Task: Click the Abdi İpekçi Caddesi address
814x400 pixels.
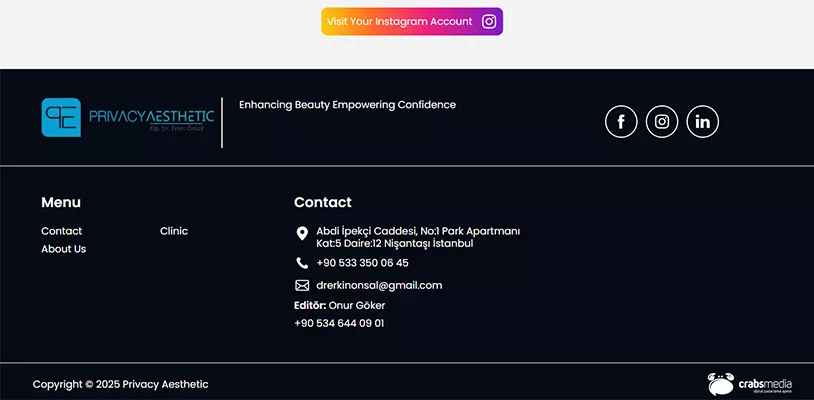Action: [x=417, y=237]
